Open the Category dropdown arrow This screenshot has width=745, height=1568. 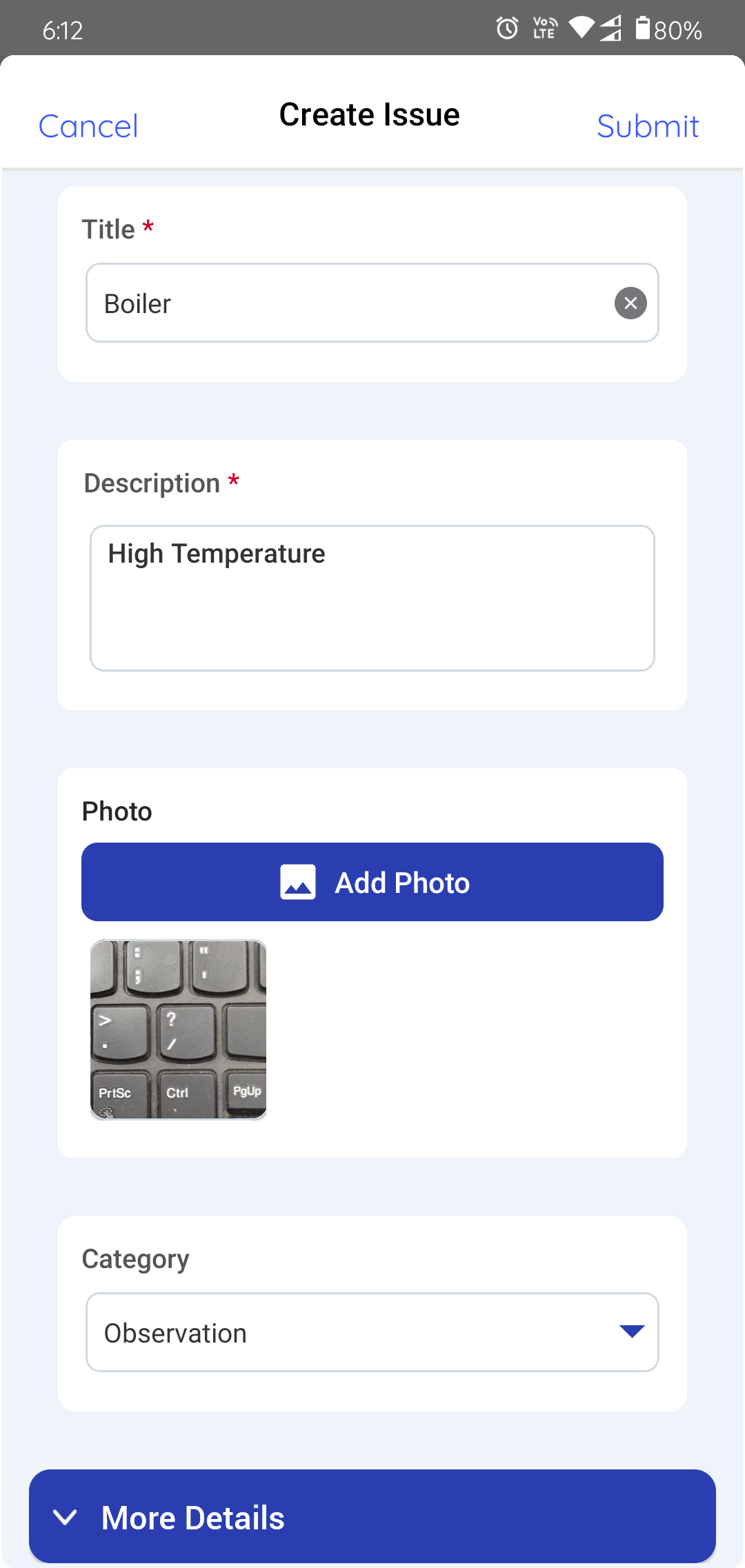coord(632,1331)
